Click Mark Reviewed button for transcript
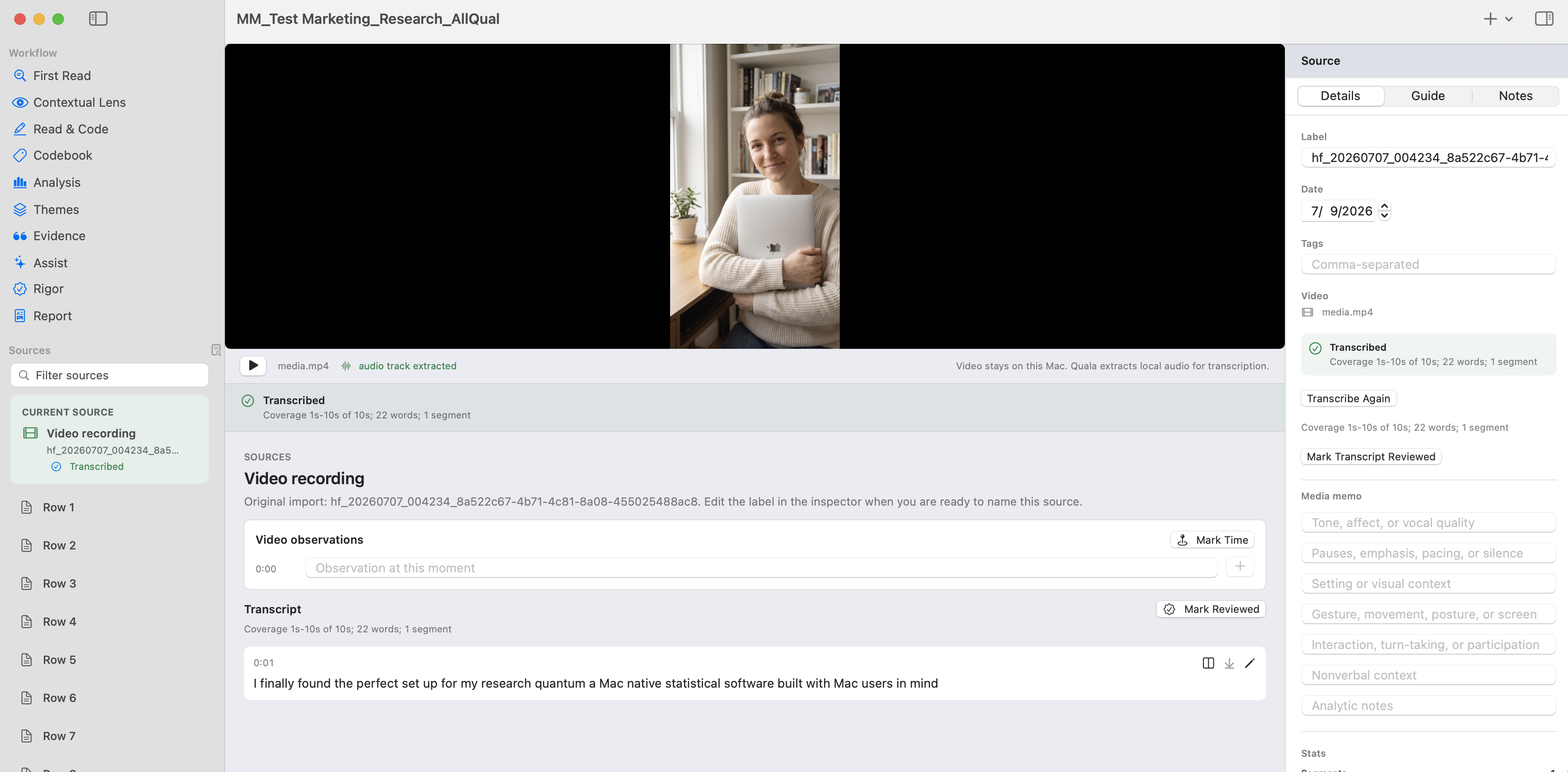The height and width of the screenshot is (772, 1568). pyautogui.click(x=1211, y=609)
